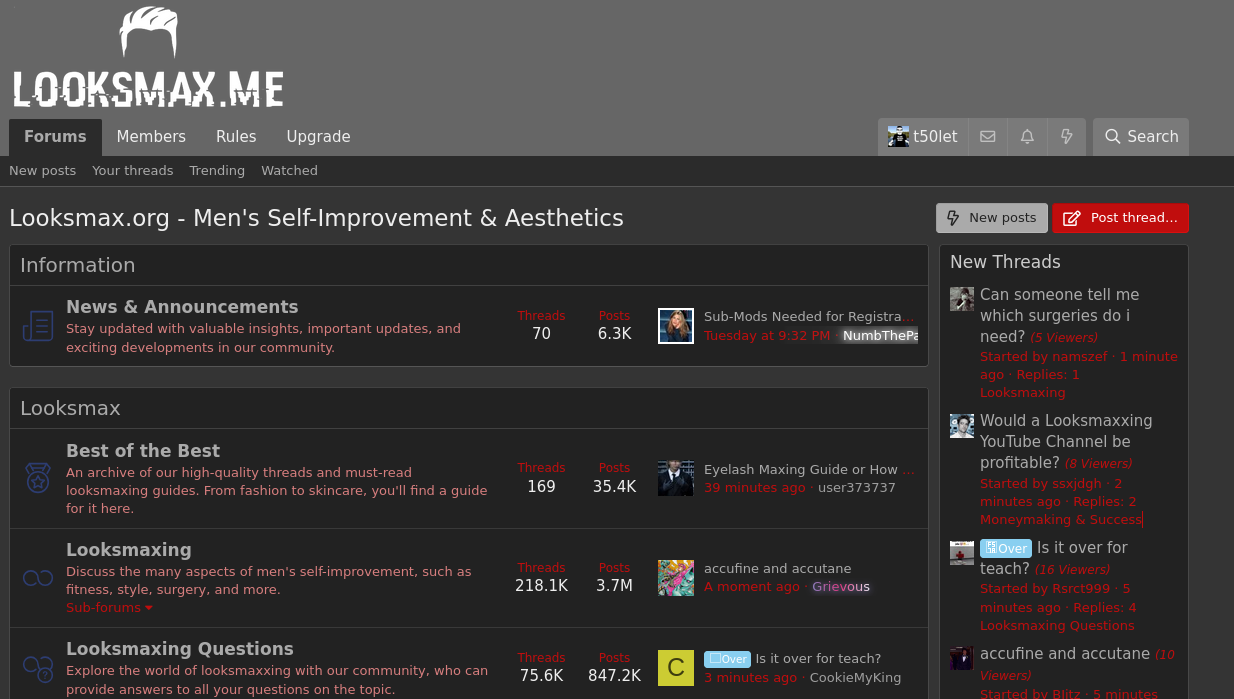Open 'Eyelash Maxing Guide or How' latest post
The width and height of the screenshot is (1234, 699).
[x=808, y=469]
